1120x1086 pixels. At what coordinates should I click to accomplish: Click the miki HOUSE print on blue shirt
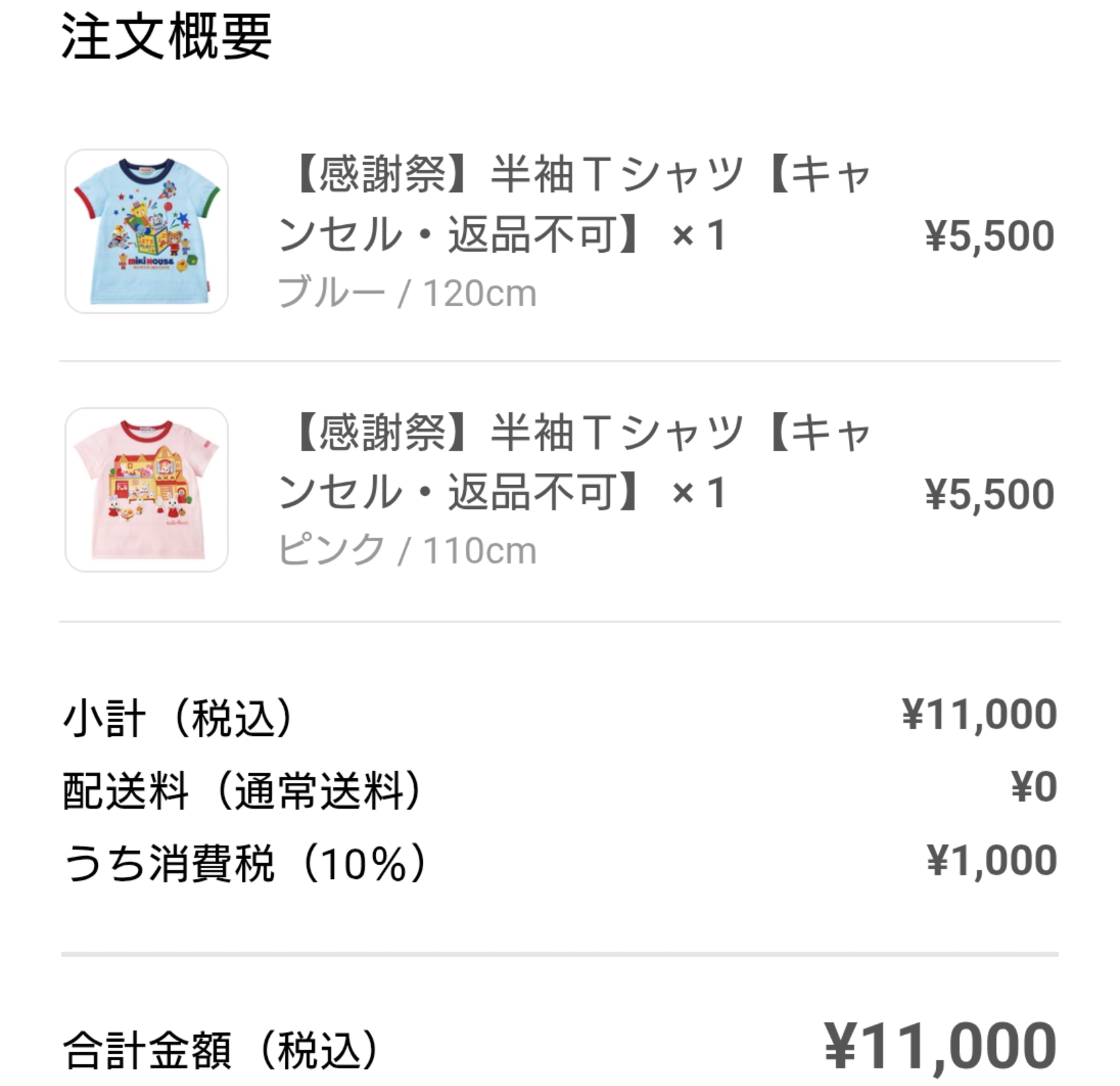(x=151, y=262)
